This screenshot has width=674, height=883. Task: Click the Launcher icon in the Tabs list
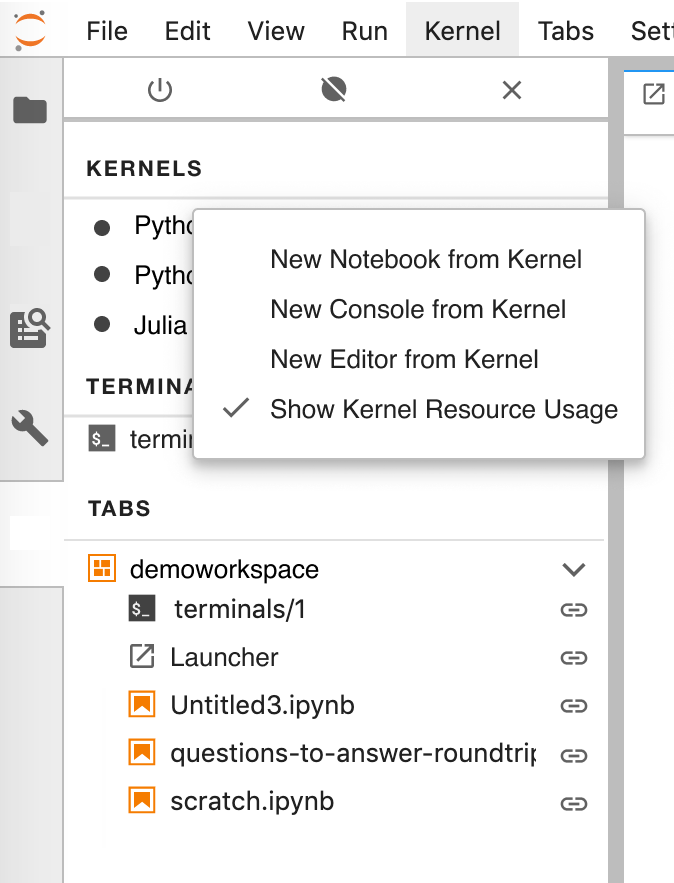click(x=143, y=657)
